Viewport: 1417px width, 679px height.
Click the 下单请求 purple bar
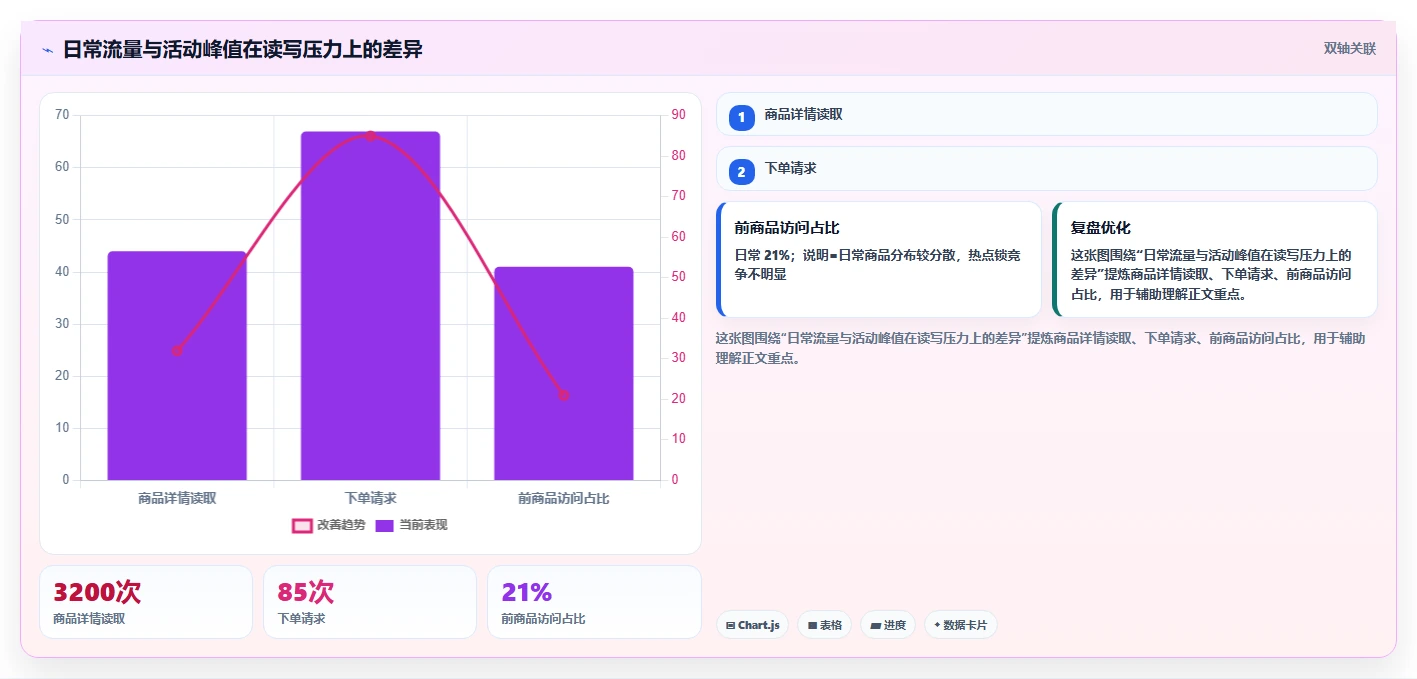pyautogui.click(x=370, y=306)
